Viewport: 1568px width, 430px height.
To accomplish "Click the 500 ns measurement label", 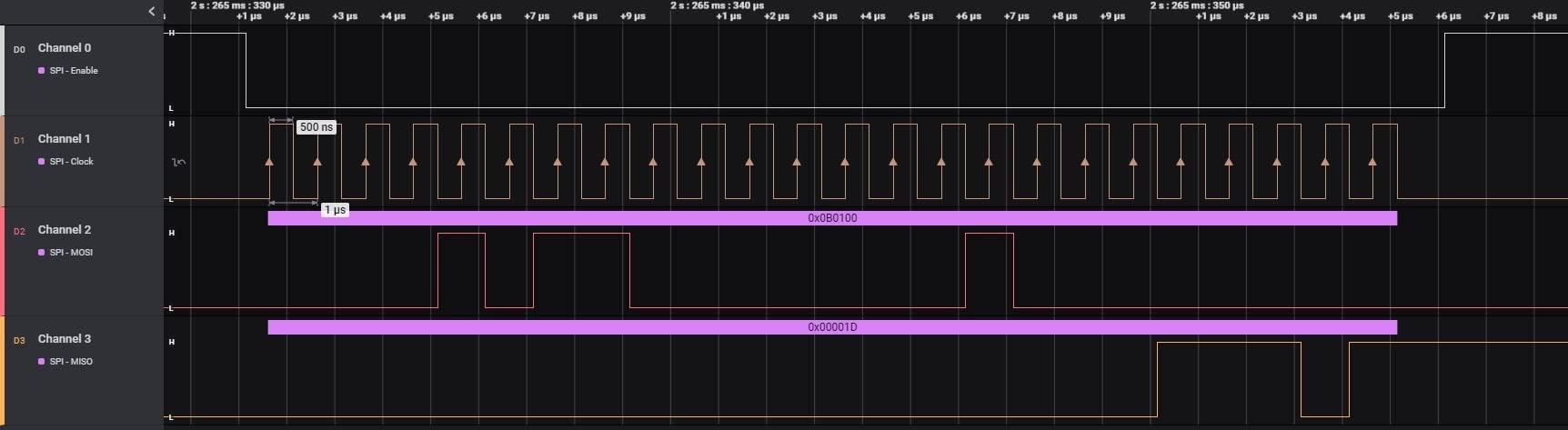I will pyautogui.click(x=317, y=127).
